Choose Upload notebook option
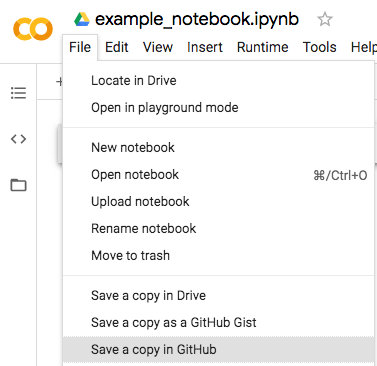 click(219, 202)
